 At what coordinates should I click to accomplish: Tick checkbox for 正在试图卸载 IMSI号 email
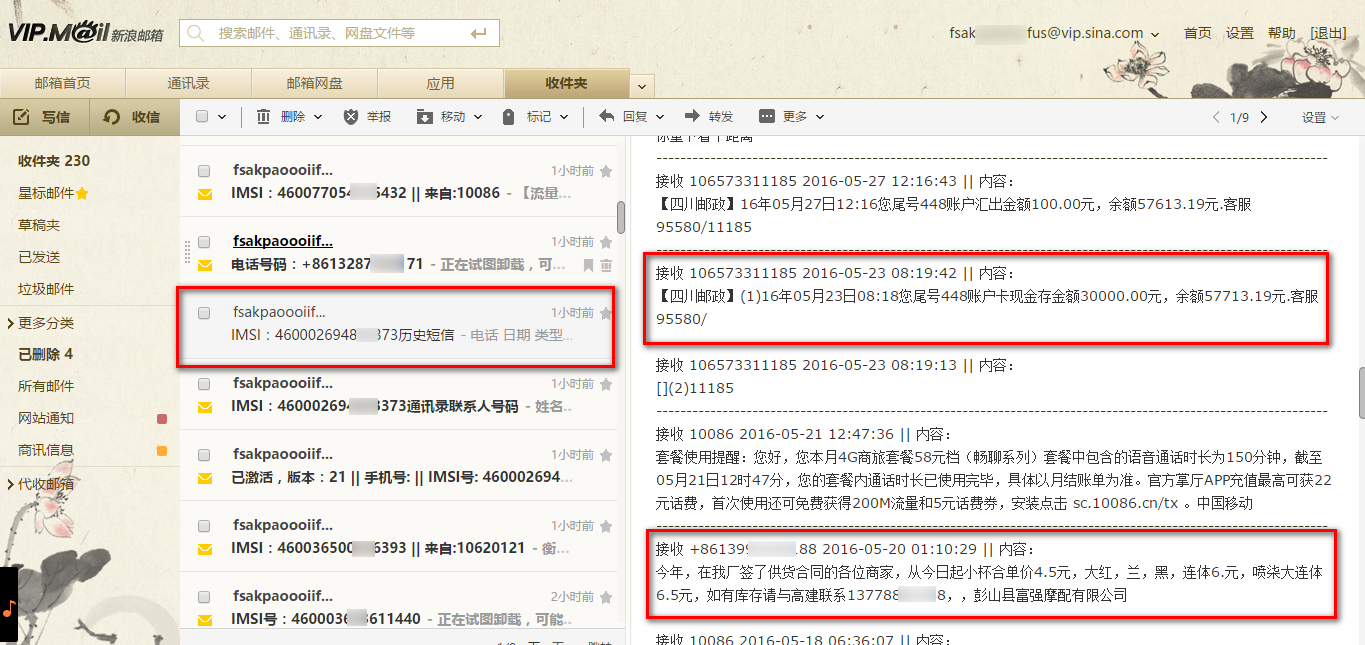click(x=204, y=597)
